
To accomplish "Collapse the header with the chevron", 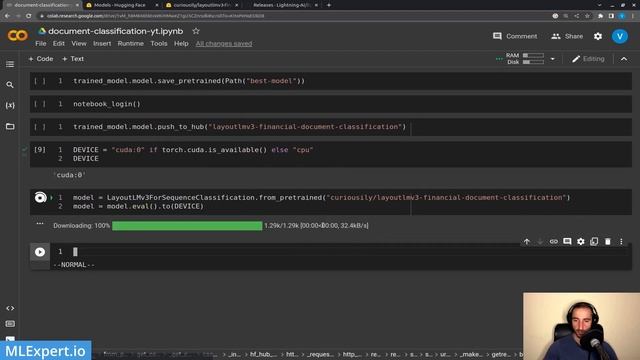I will click(x=624, y=59).
